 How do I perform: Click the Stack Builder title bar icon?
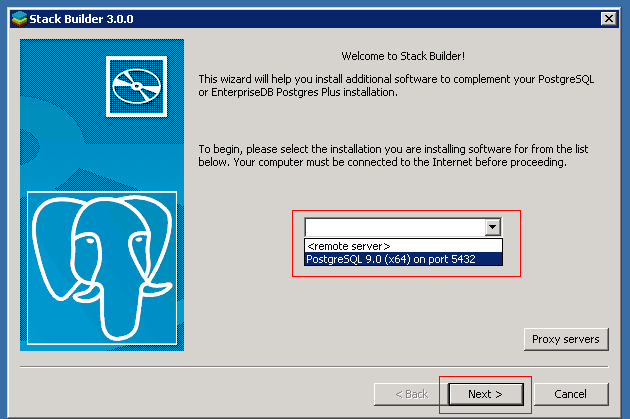point(19,19)
